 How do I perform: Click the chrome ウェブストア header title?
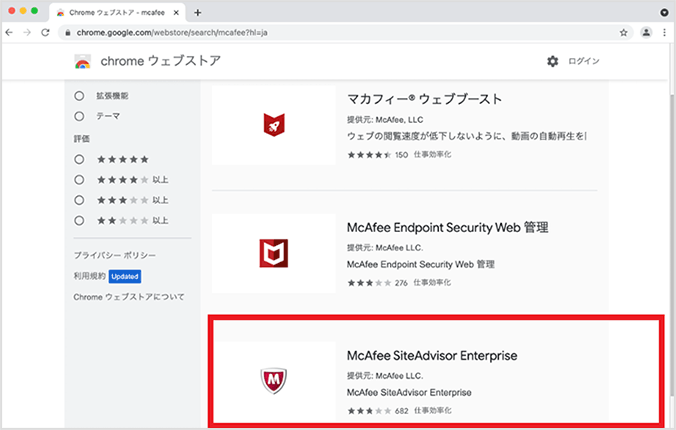coord(160,61)
